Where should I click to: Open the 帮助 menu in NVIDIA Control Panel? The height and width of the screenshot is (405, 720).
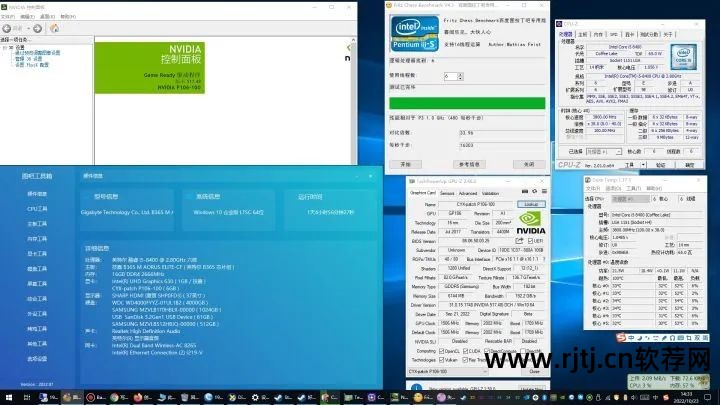click(x=68, y=17)
